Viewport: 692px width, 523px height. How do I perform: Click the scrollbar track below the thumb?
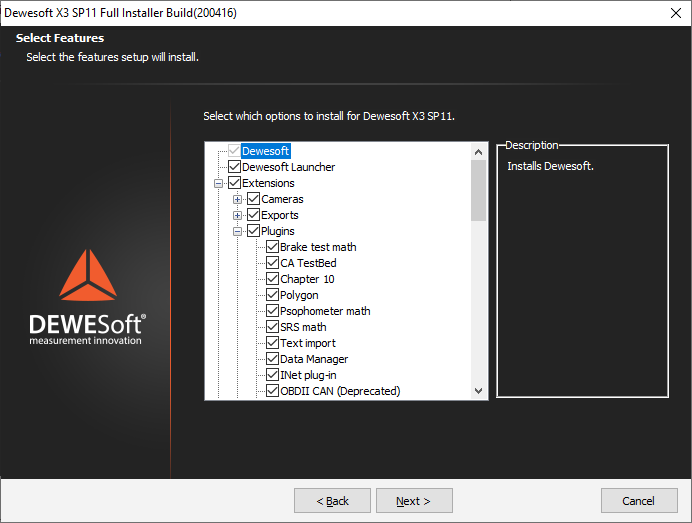(x=478, y=302)
